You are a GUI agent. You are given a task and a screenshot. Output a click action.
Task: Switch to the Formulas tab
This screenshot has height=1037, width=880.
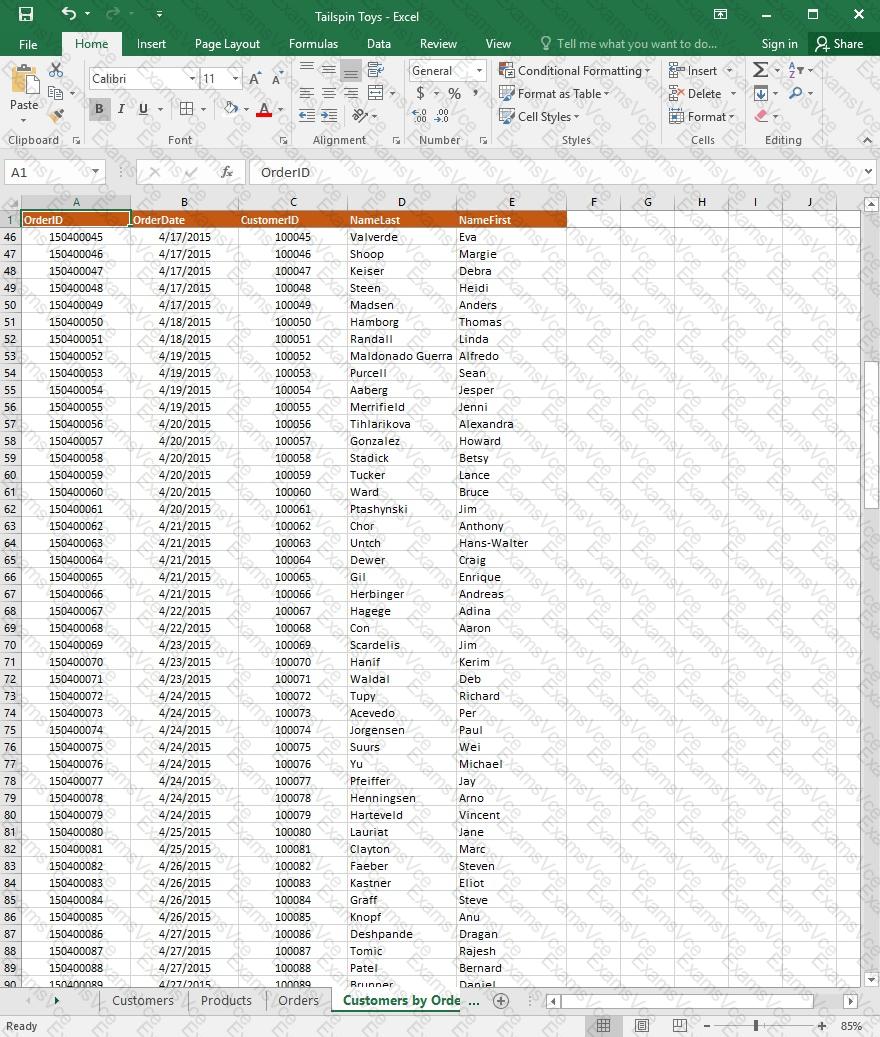[x=313, y=44]
